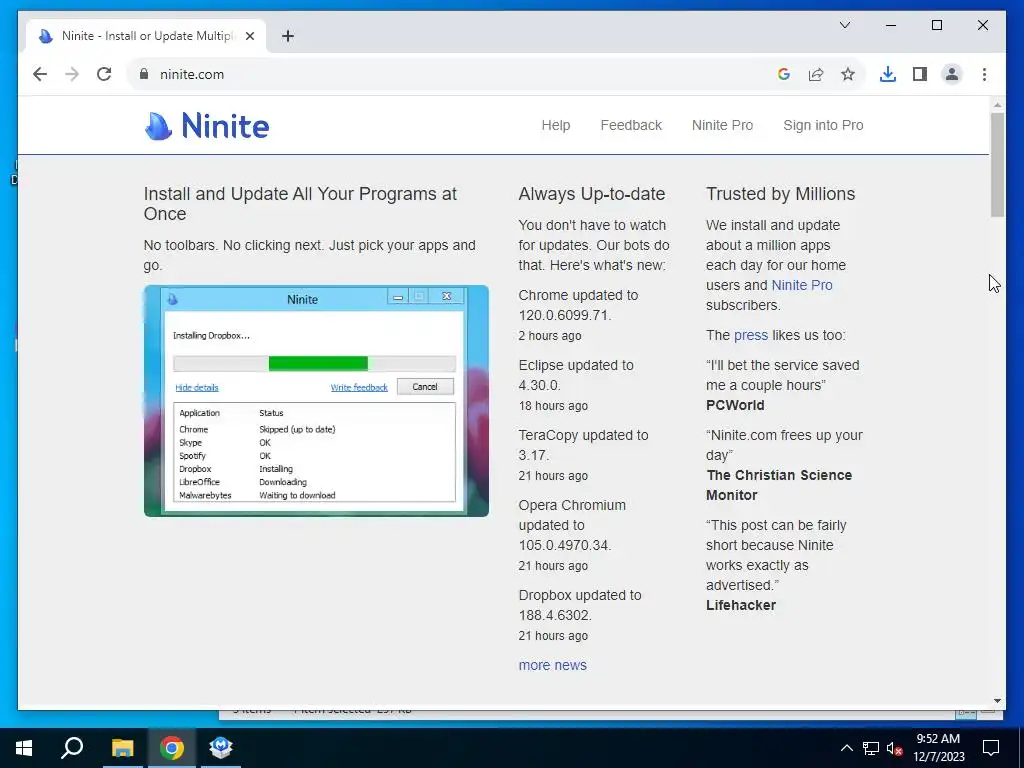Open the taskbar clock and date
1024x768 pixels.
coord(938,748)
